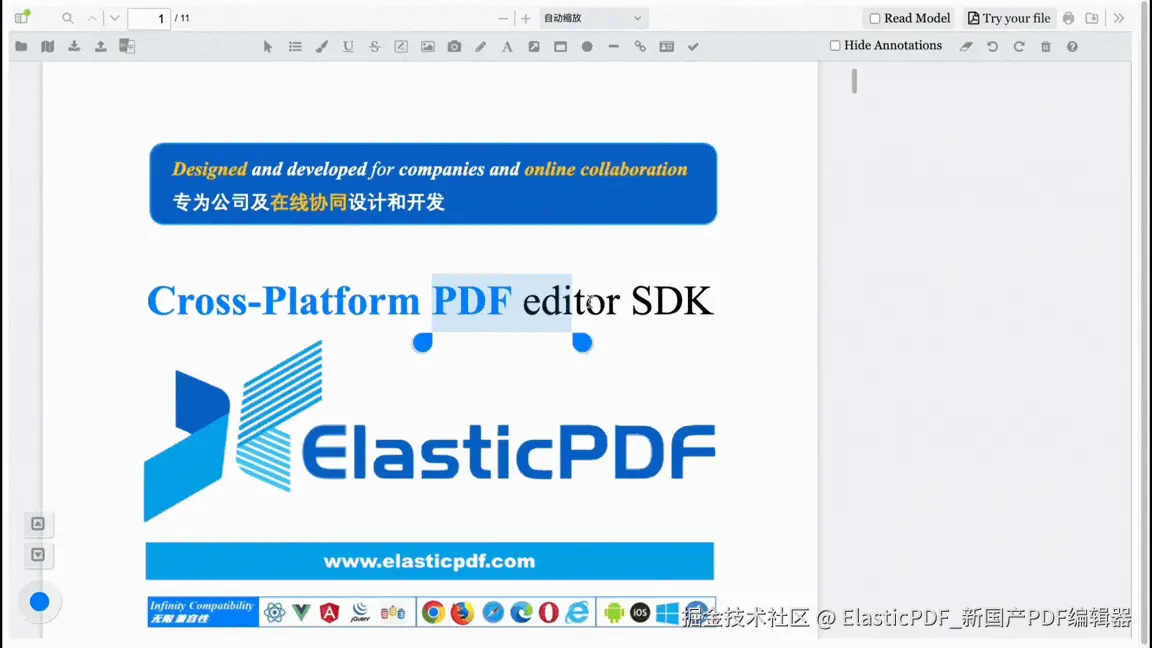Undo the last action
This screenshot has height=648, width=1152.
pyautogui.click(x=993, y=46)
